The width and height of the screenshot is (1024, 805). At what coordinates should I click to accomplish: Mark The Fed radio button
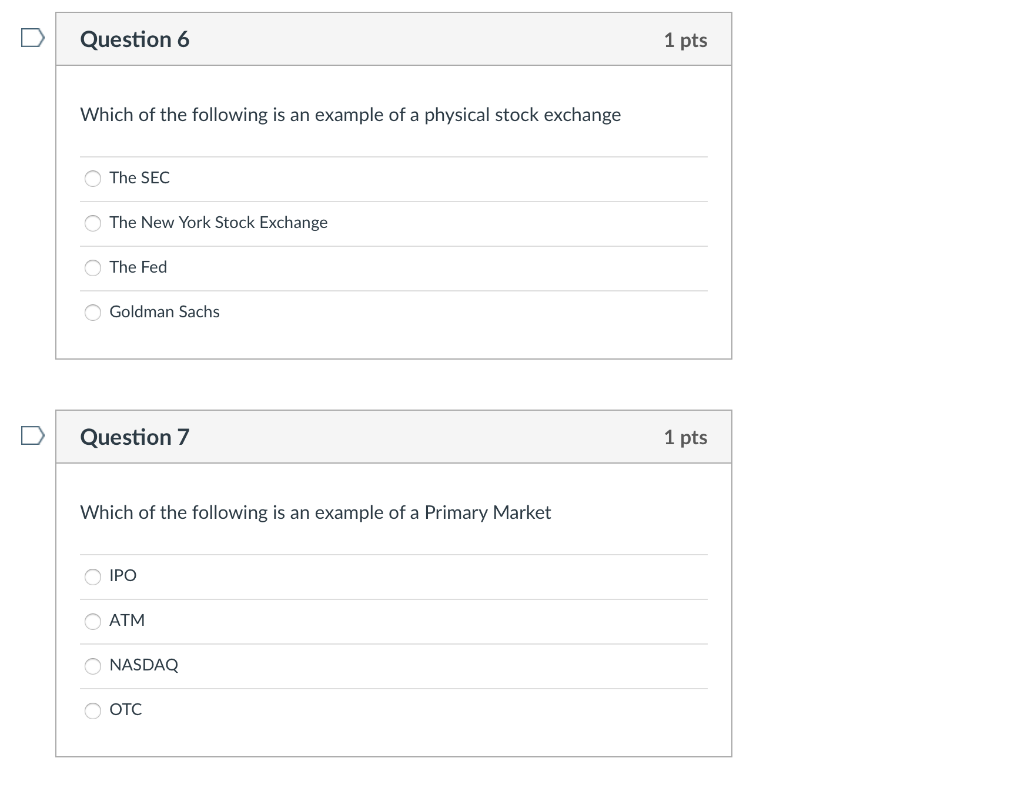click(93, 268)
